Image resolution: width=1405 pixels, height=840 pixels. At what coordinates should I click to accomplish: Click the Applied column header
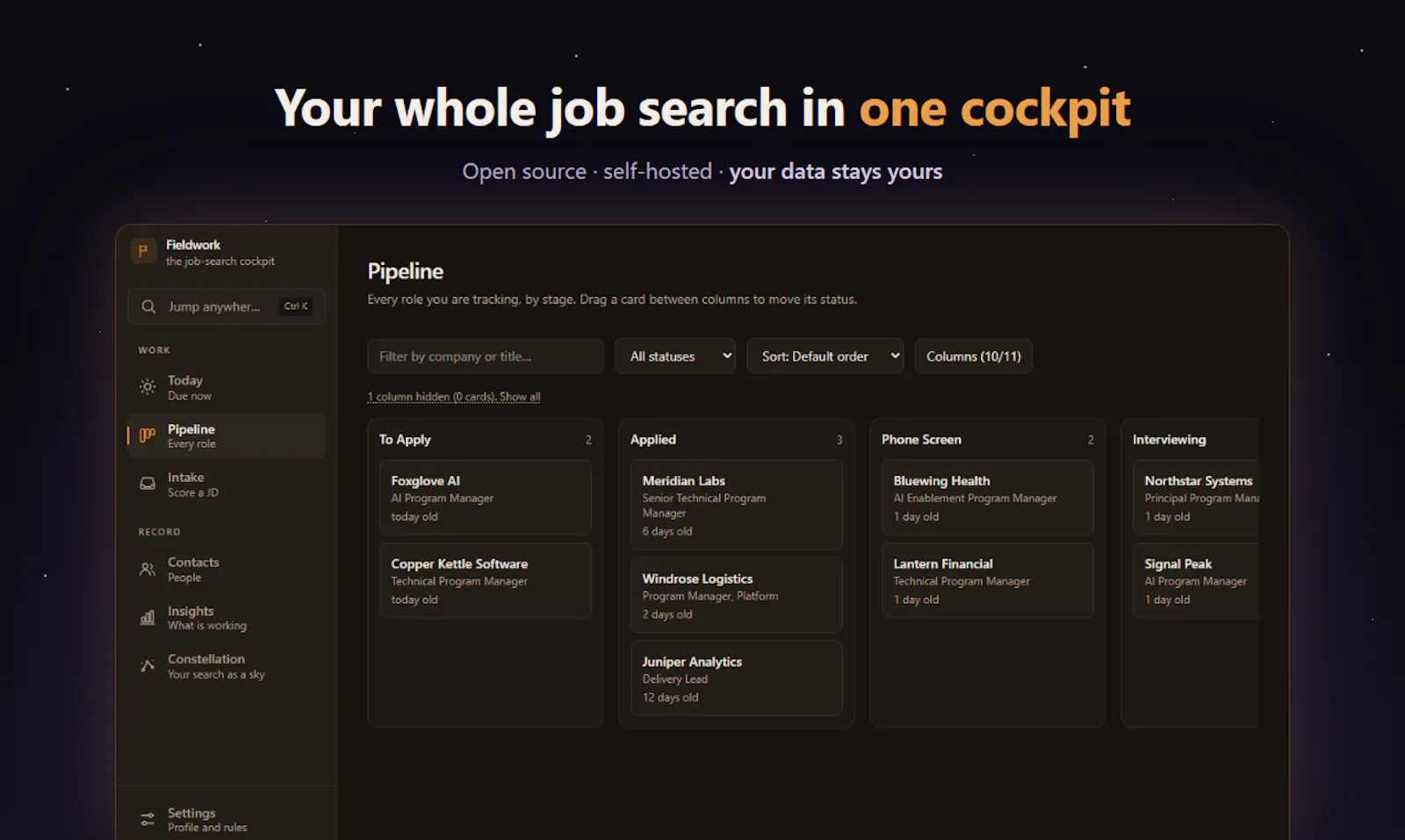pyautogui.click(x=653, y=440)
